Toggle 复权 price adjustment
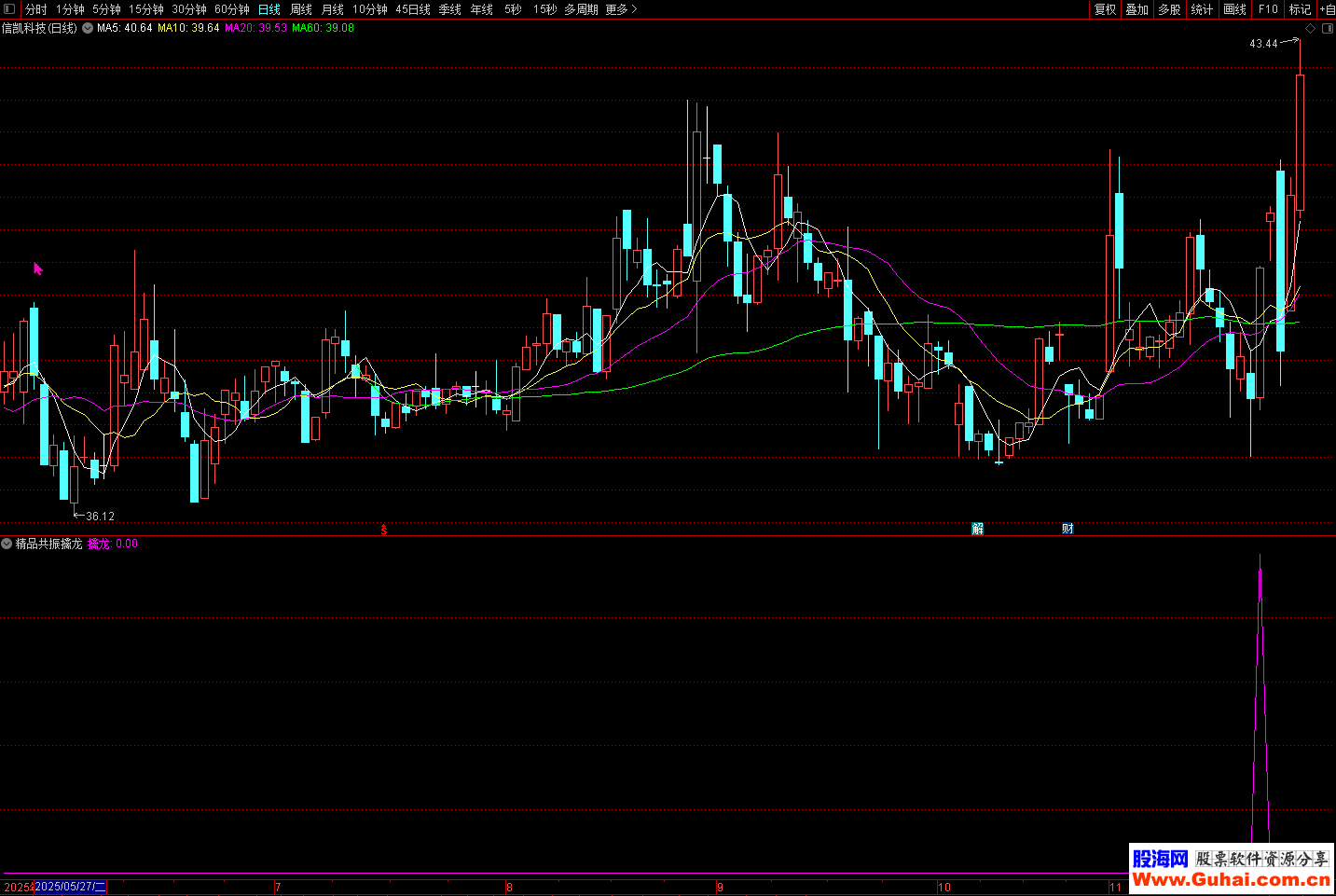 tap(1105, 9)
